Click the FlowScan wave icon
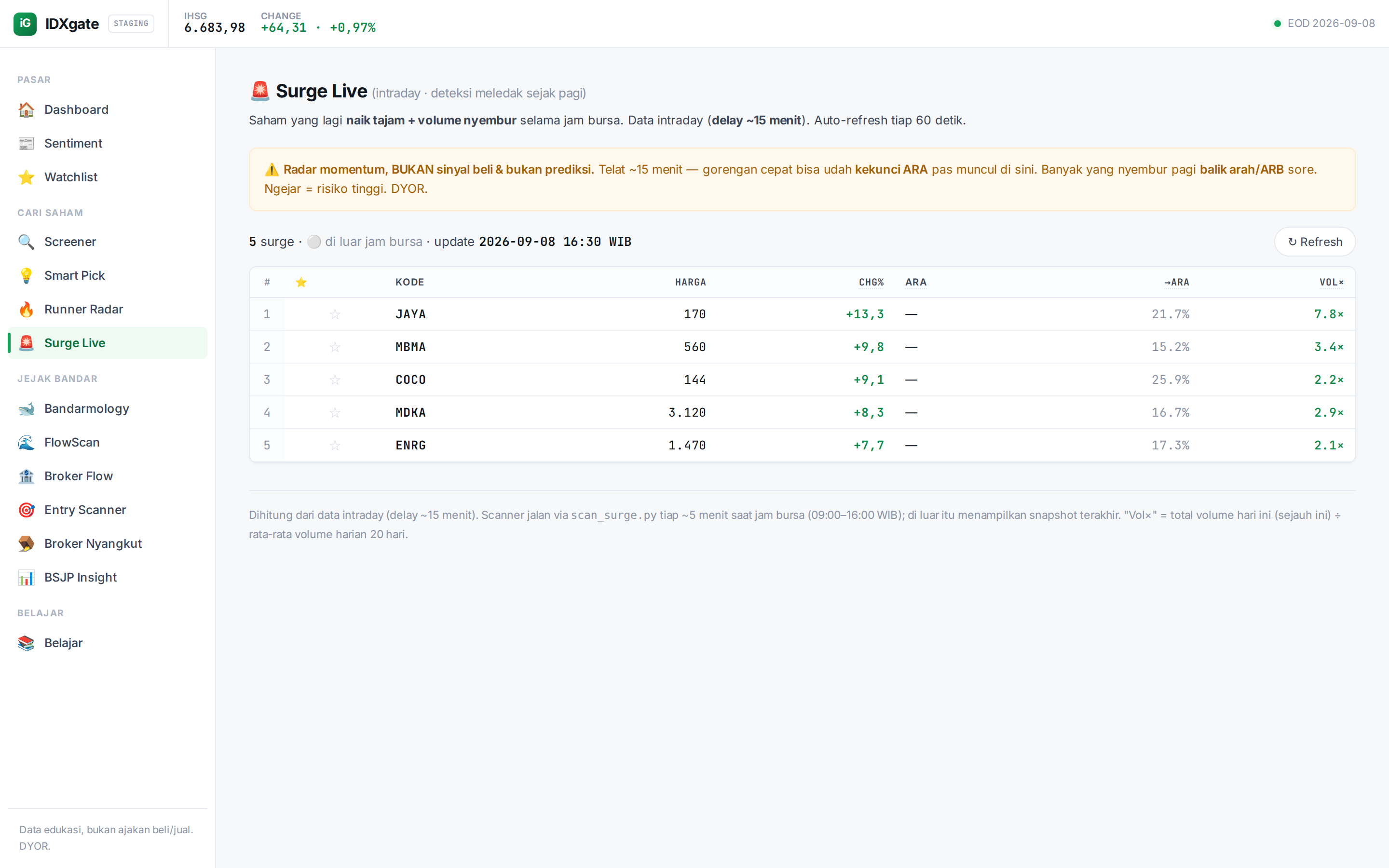 27,443
